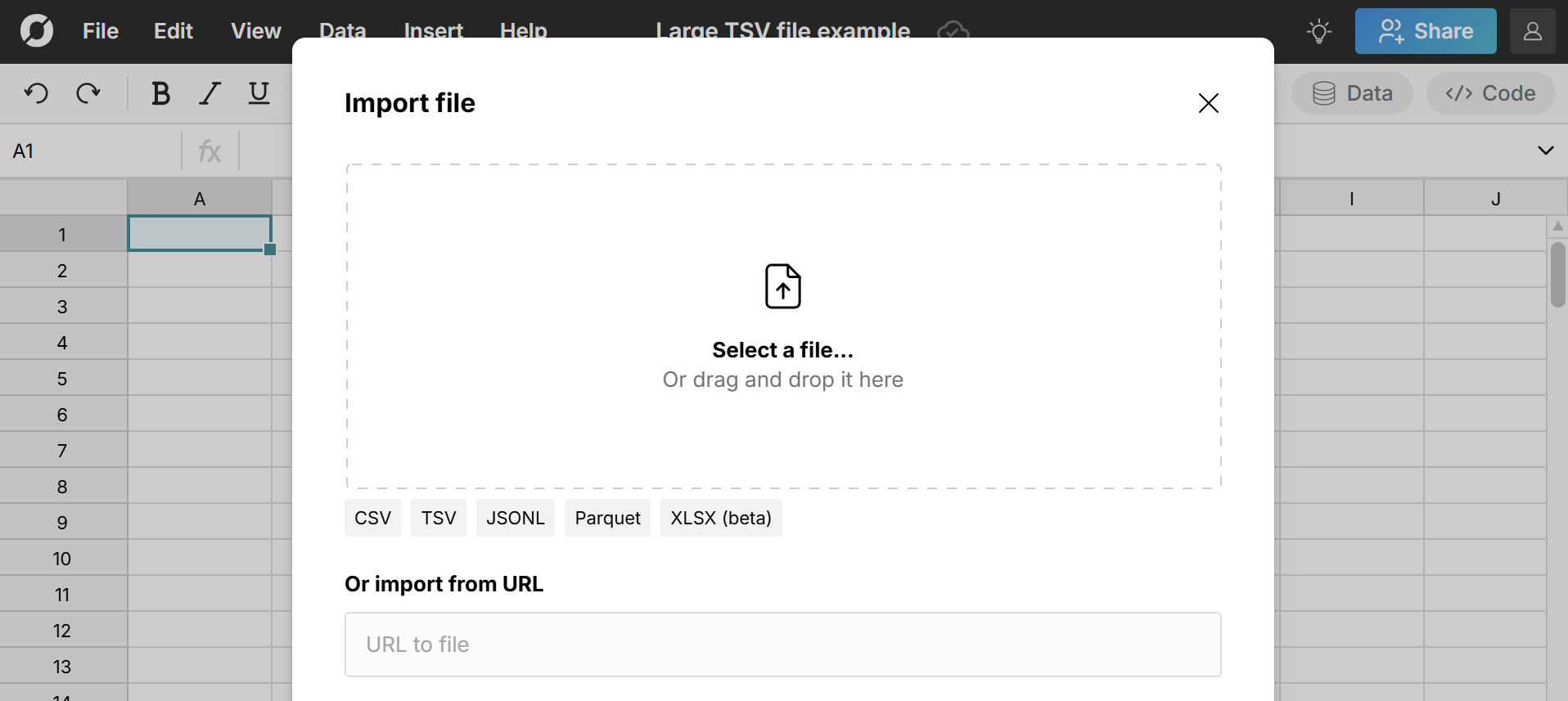Click the Redo arrow icon

(88, 93)
